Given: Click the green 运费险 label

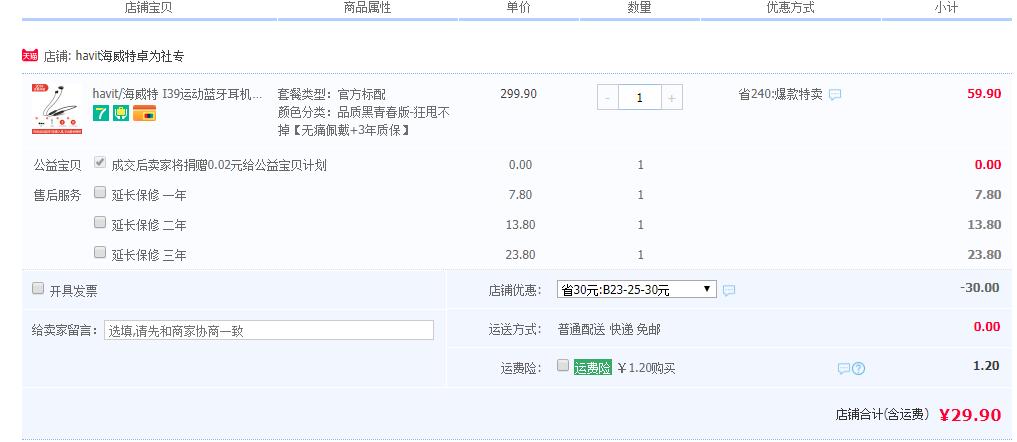Looking at the screenshot, I should [x=592, y=368].
